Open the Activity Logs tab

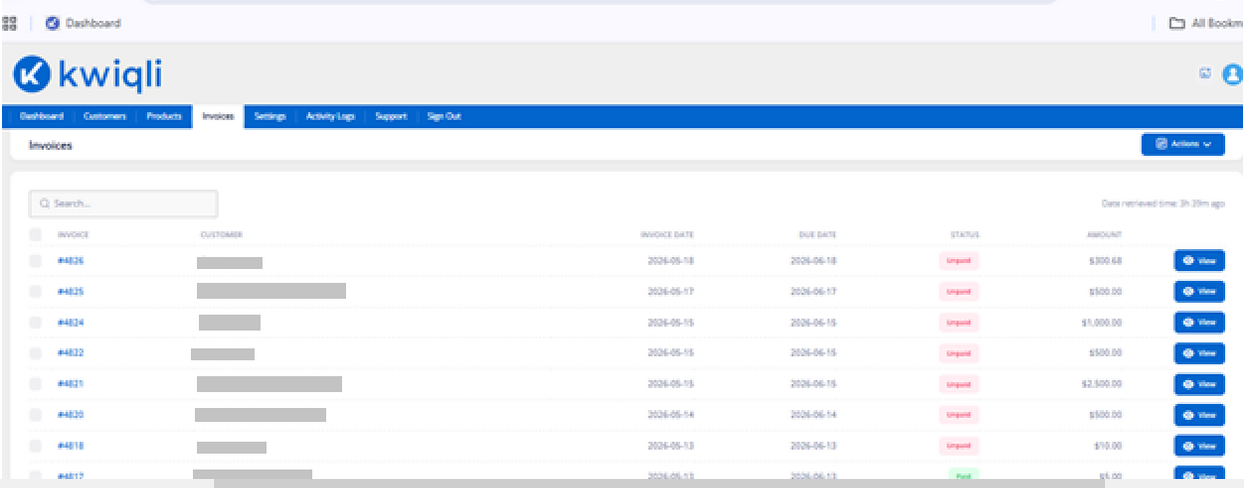click(330, 116)
